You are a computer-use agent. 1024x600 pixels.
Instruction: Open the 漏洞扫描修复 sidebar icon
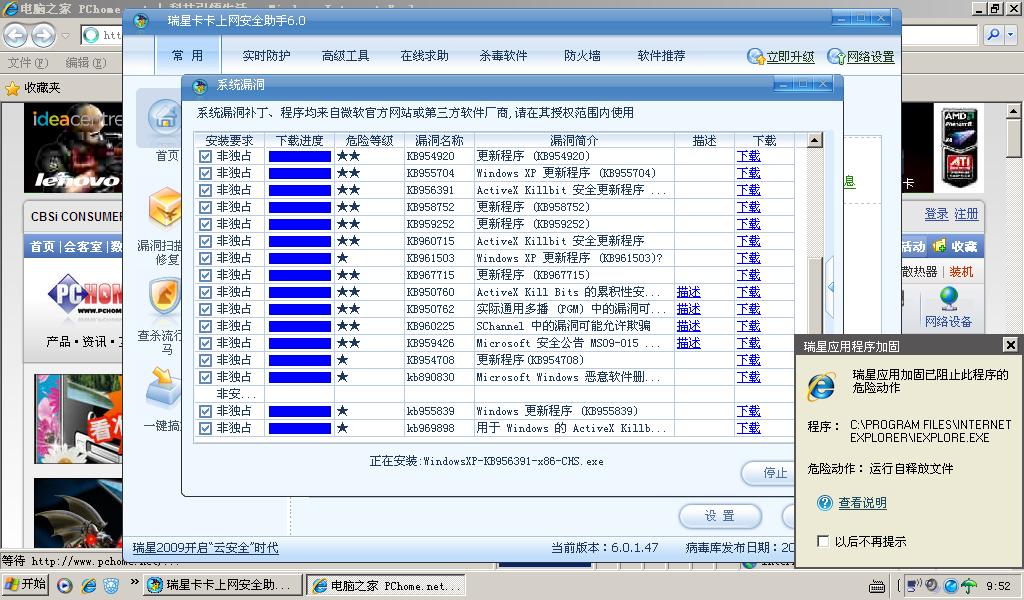[165, 208]
